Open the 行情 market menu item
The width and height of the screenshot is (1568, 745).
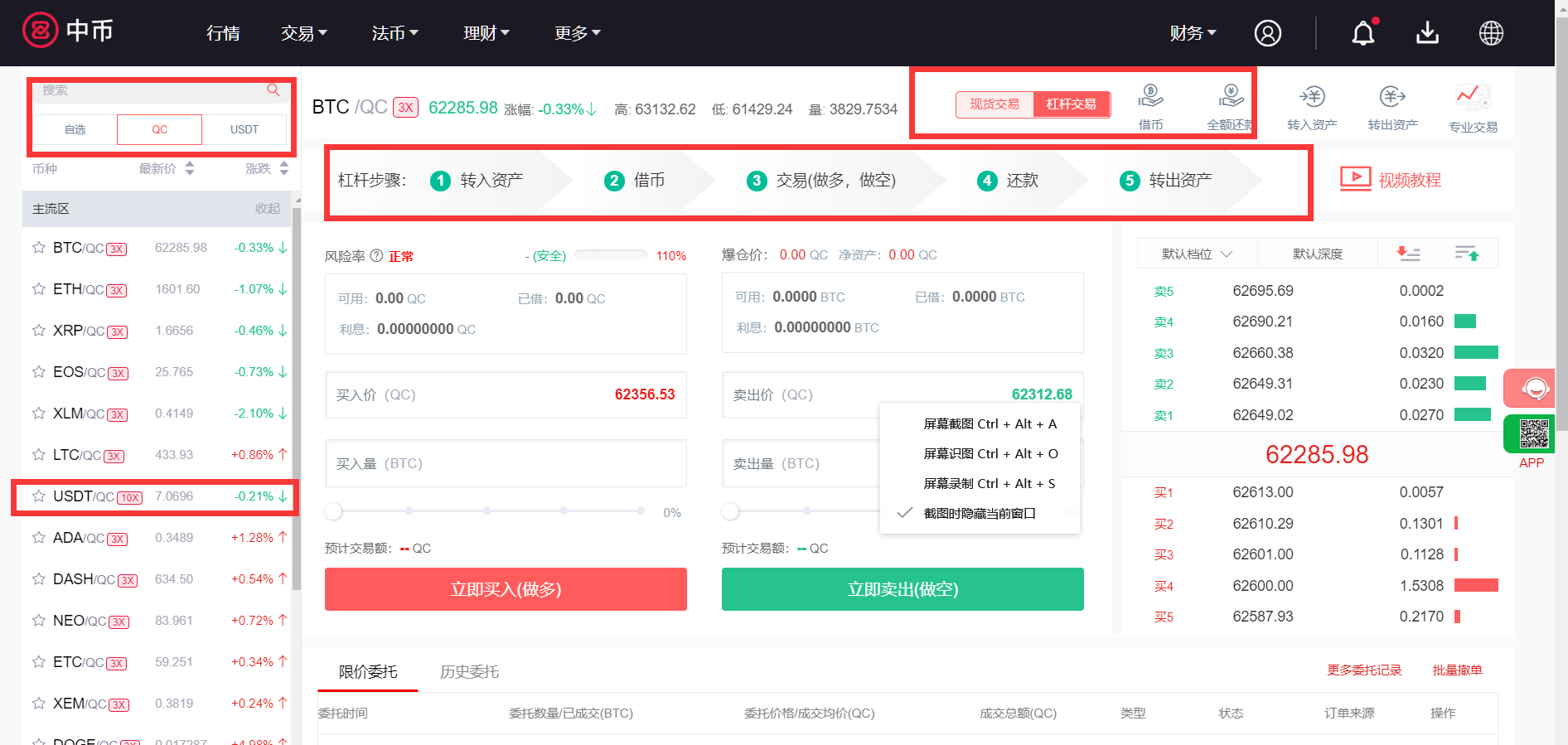(x=223, y=33)
